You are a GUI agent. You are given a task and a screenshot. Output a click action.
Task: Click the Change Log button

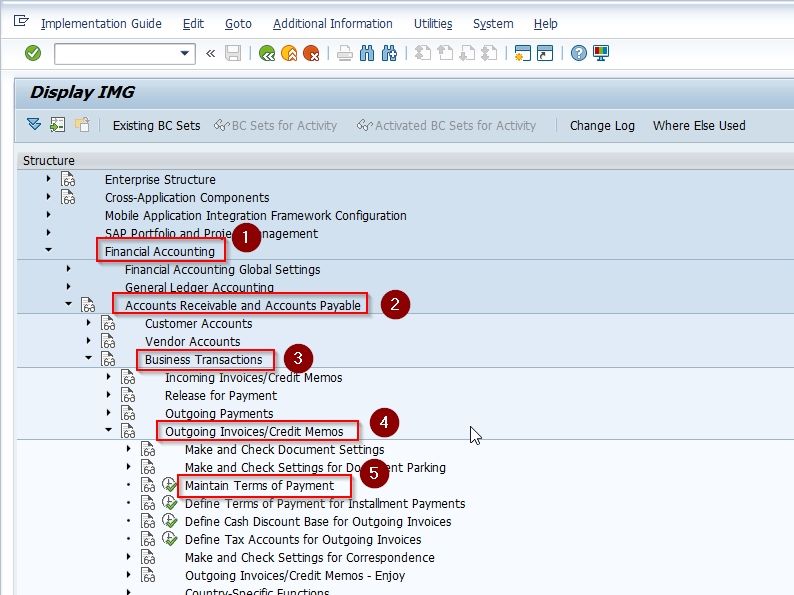point(602,126)
